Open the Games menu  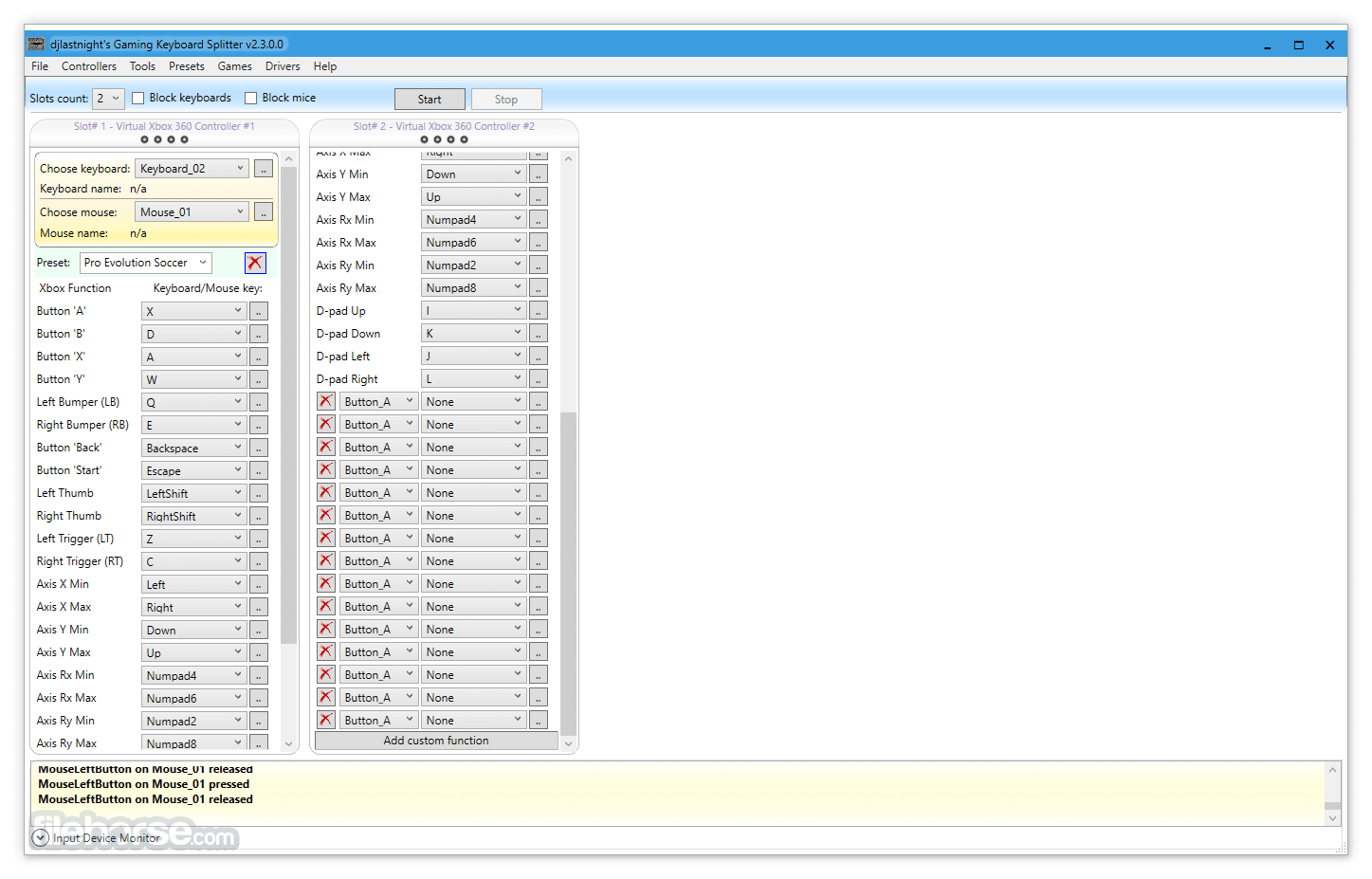coord(234,66)
